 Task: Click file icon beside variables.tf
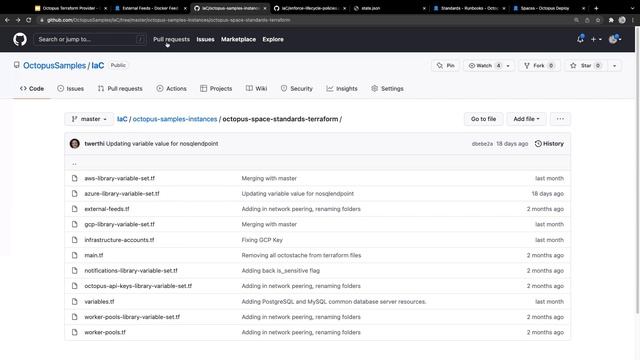(74, 302)
